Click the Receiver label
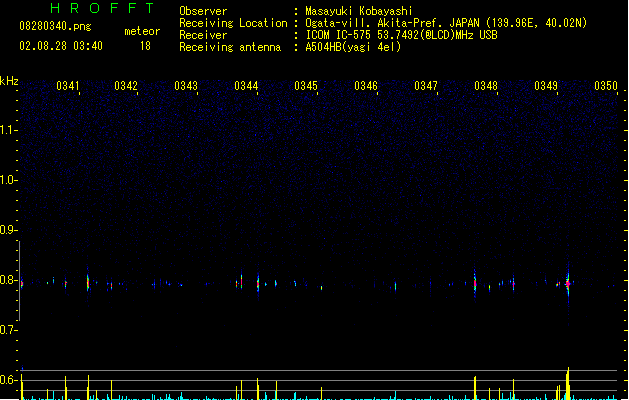The image size is (629, 400). click(203, 35)
